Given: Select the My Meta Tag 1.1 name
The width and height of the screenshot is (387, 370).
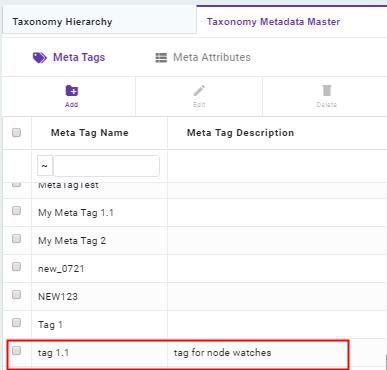Looking at the screenshot, I should coord(76,213).
